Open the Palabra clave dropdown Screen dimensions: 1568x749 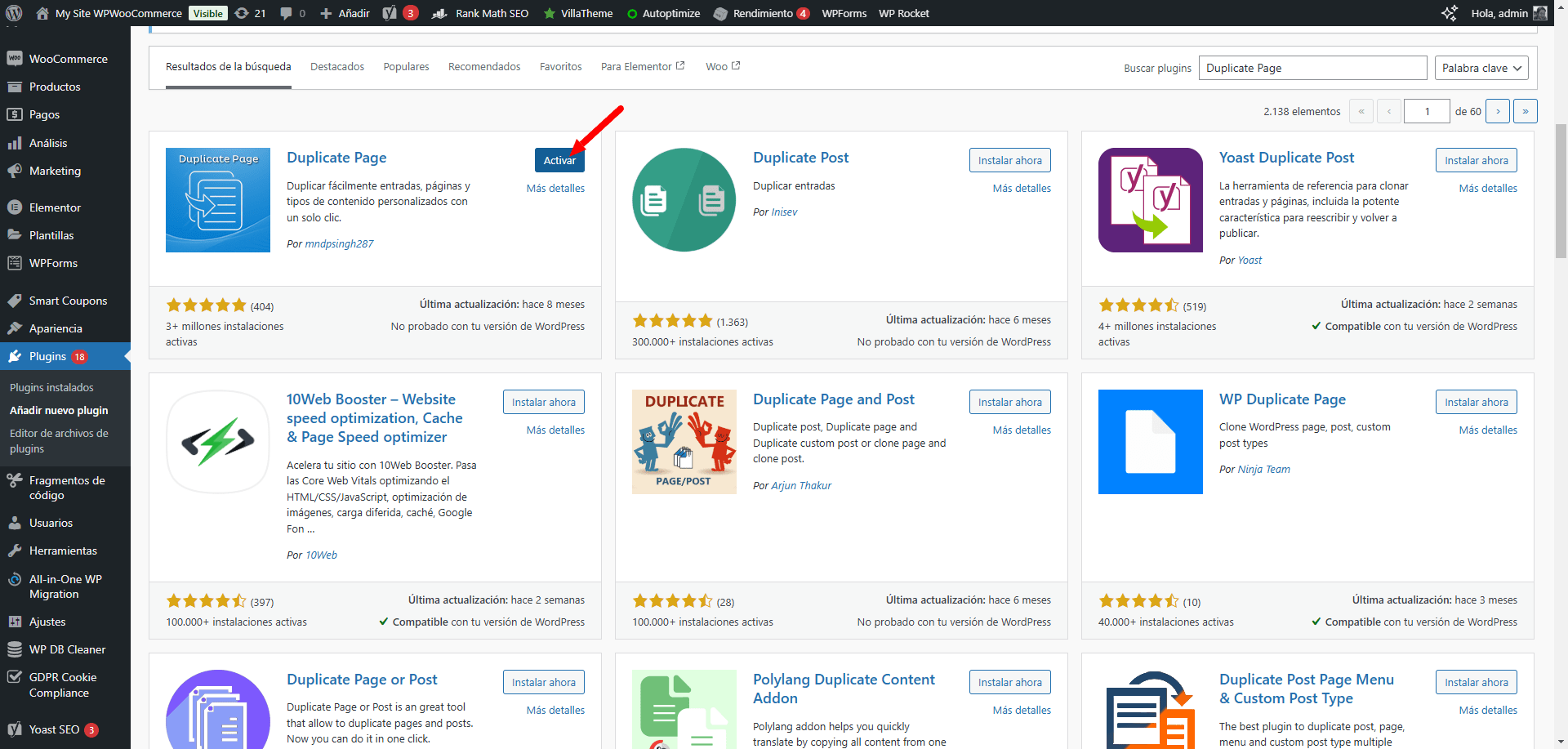click(x=1481, y=68)
